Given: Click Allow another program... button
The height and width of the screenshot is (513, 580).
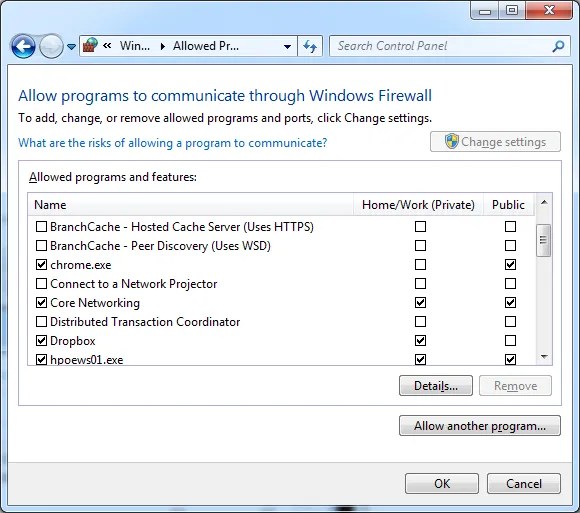Looking at the screenshot, I should pos(480,426).
